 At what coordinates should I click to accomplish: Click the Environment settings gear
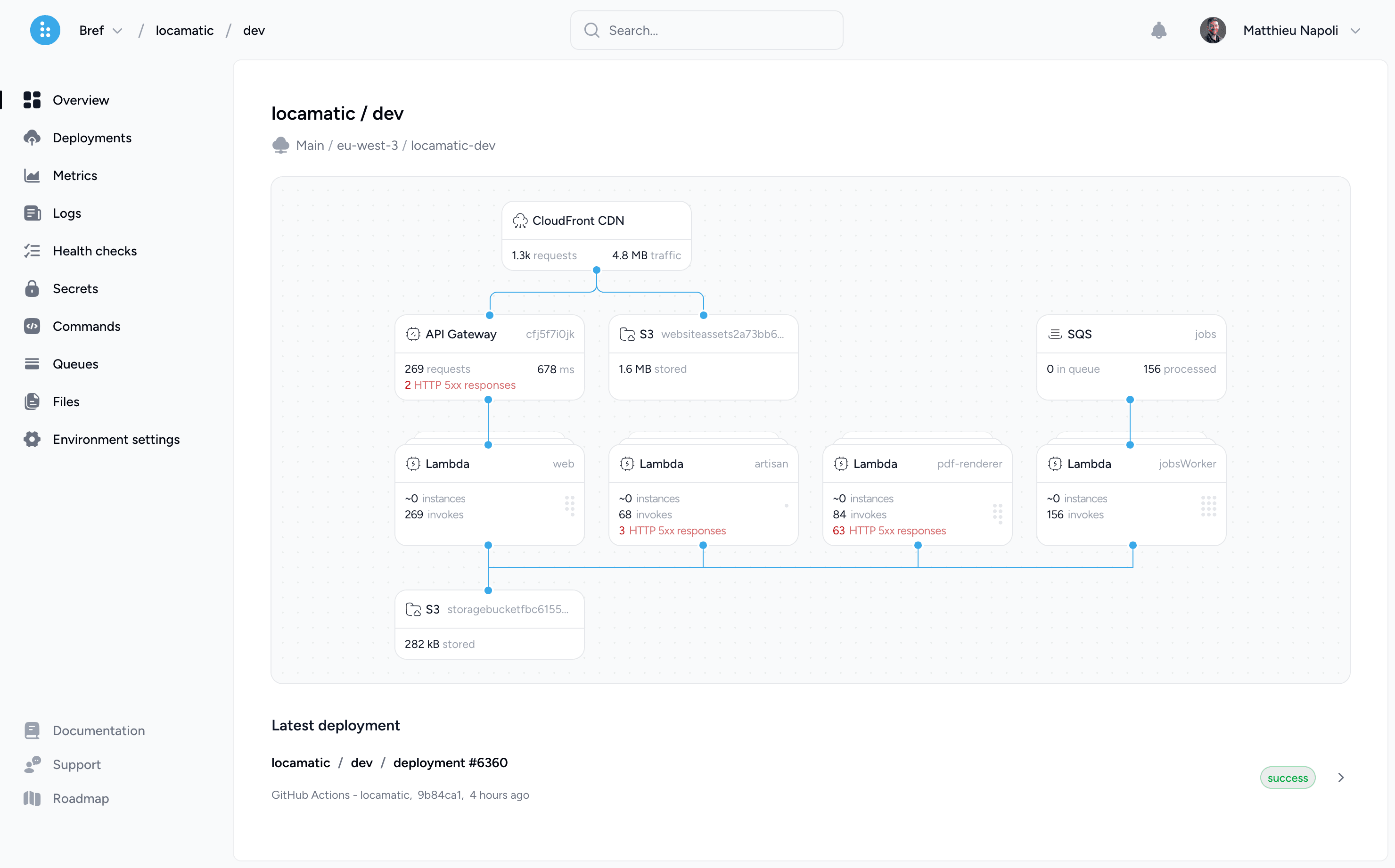(32, 439)
